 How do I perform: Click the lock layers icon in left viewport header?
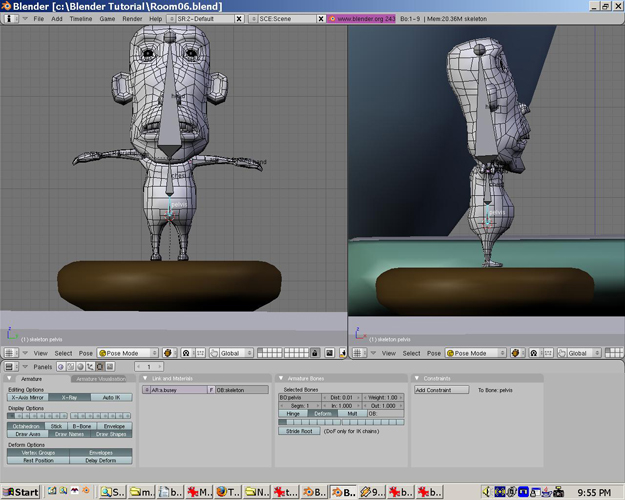(315, 353)
